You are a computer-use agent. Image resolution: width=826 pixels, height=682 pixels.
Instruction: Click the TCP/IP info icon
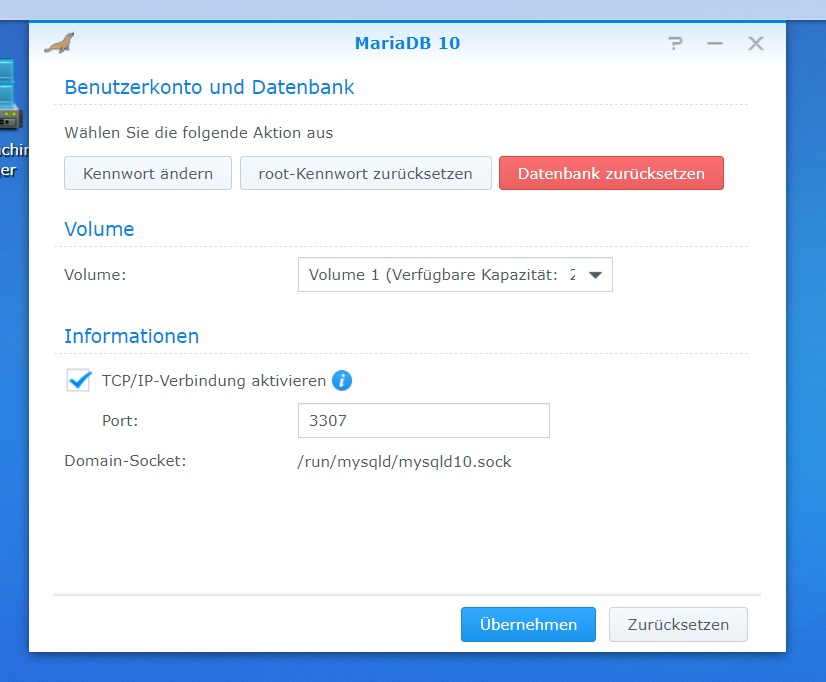(342, 380)
